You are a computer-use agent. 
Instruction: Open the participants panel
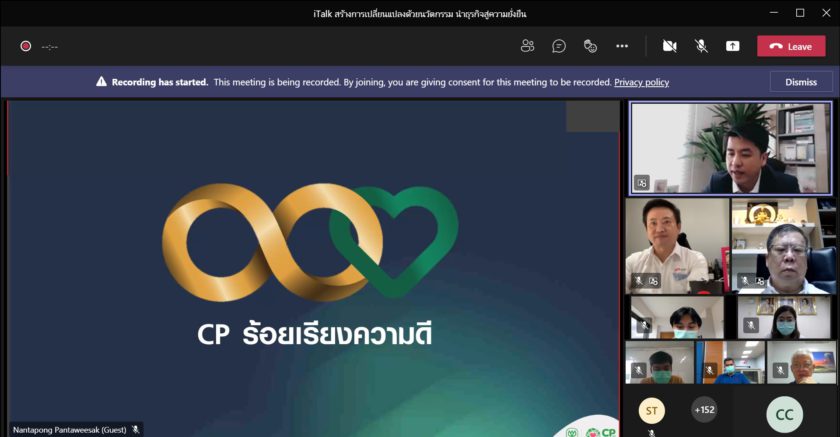click(528, 46)
